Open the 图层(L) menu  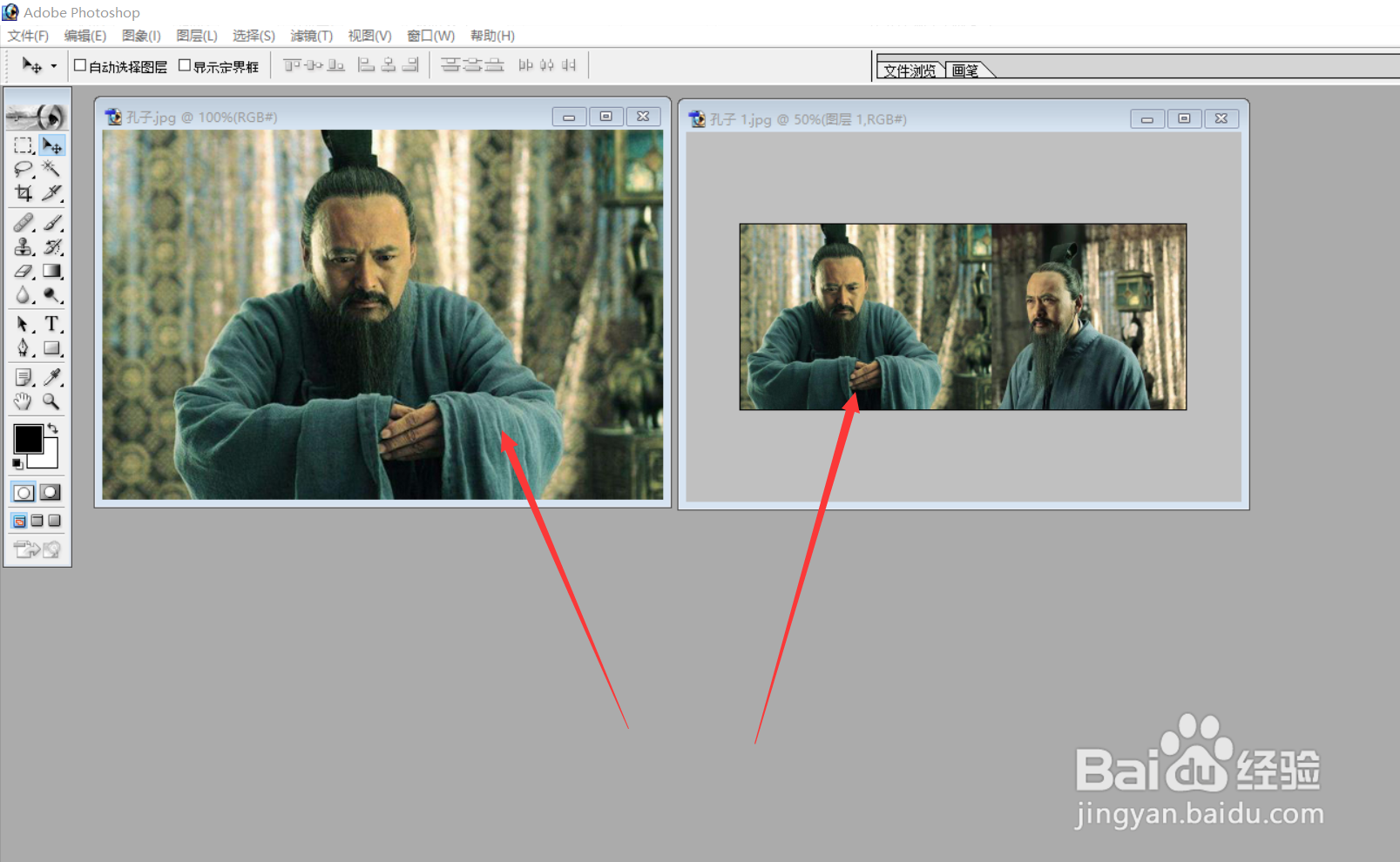pyautogui.click(x=197, y=36)
